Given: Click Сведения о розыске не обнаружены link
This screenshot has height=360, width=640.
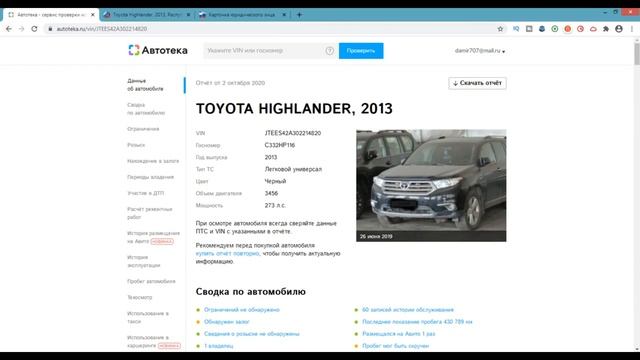Looking at the screenshot, I should (x=251, y=333).
